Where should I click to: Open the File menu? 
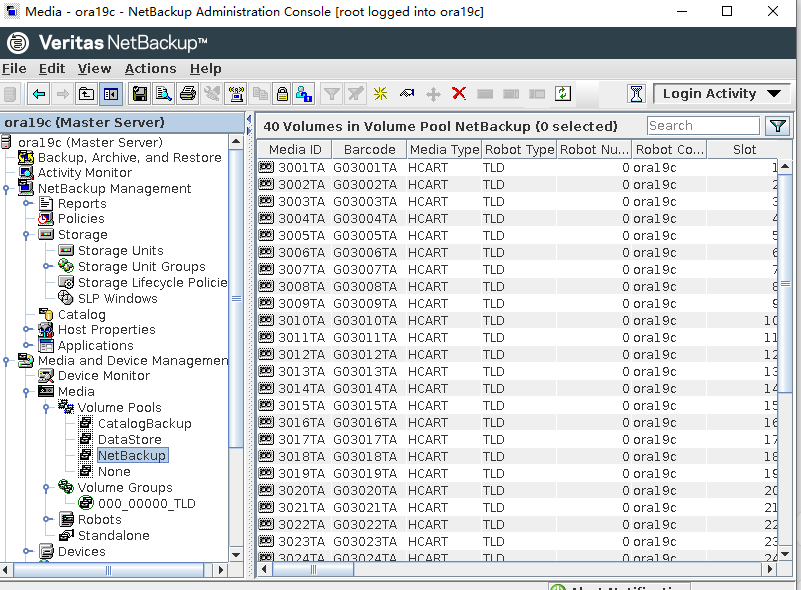click(x=14, y=68)
